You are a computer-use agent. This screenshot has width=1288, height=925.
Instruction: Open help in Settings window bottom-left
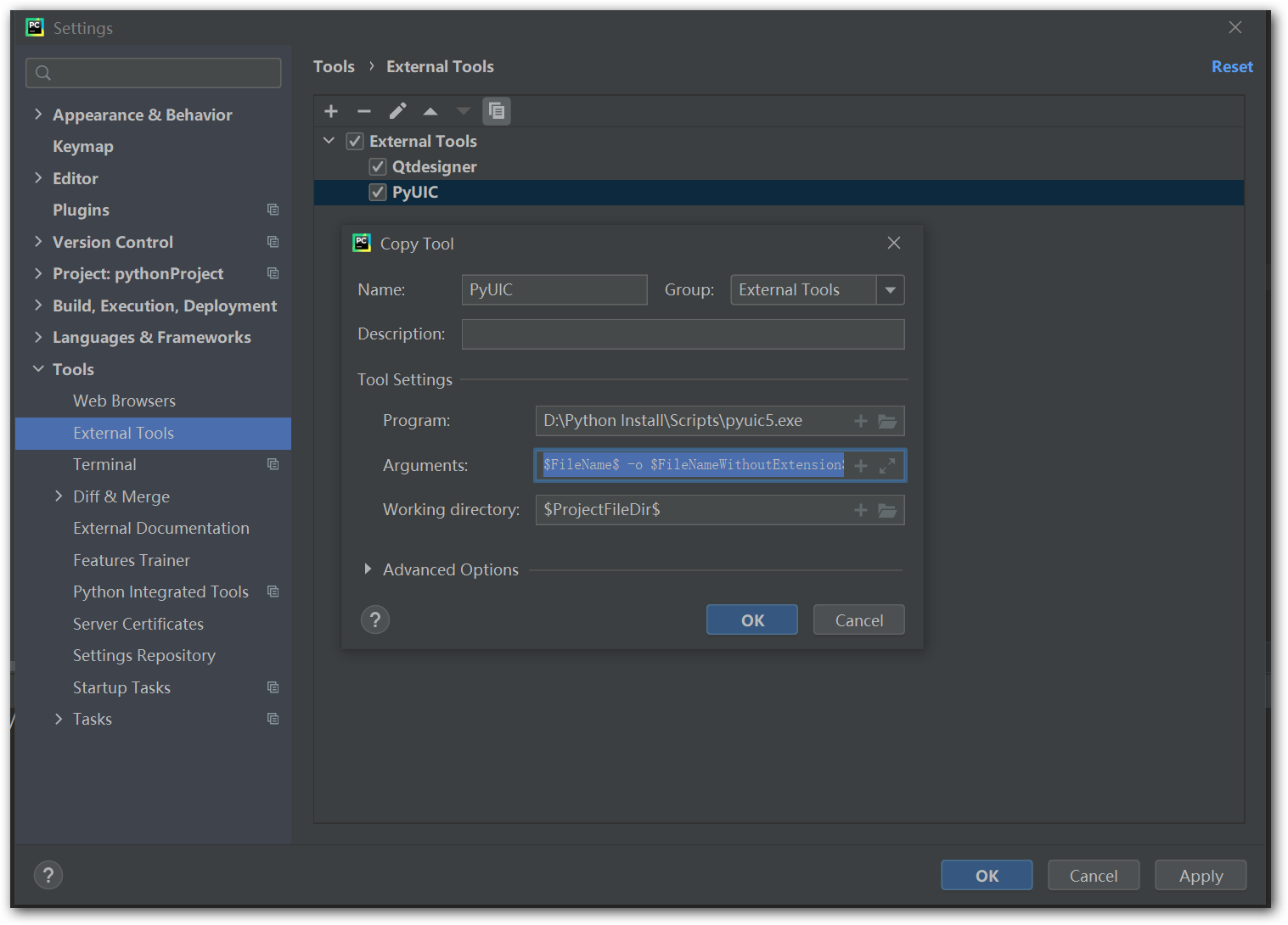(x=48, y=875)
